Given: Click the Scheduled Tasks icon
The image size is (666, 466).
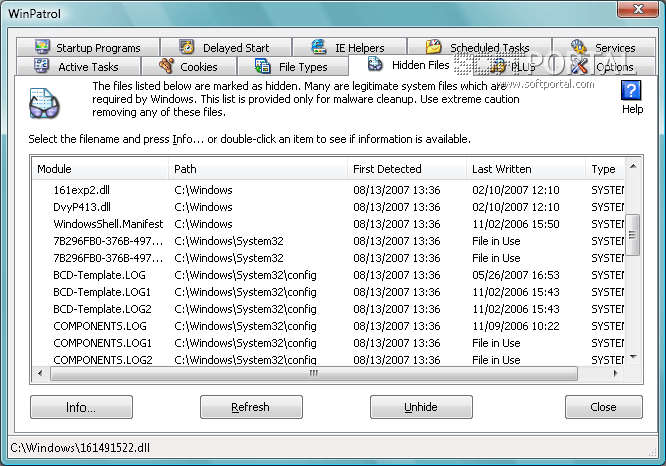Looking at the screenshot, I should pos(434,46).
